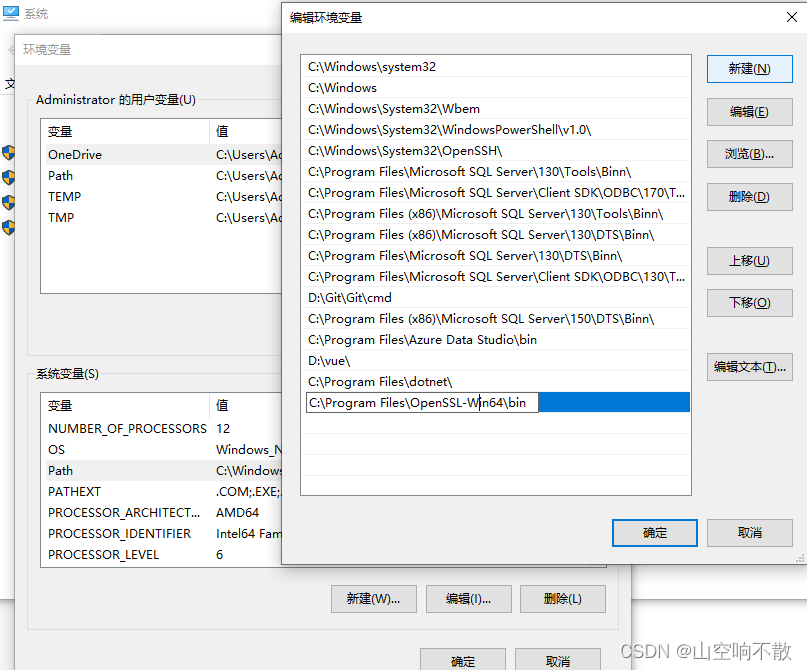Click inside the OpenSSL-Win64\bin edit field

(421, 403)
